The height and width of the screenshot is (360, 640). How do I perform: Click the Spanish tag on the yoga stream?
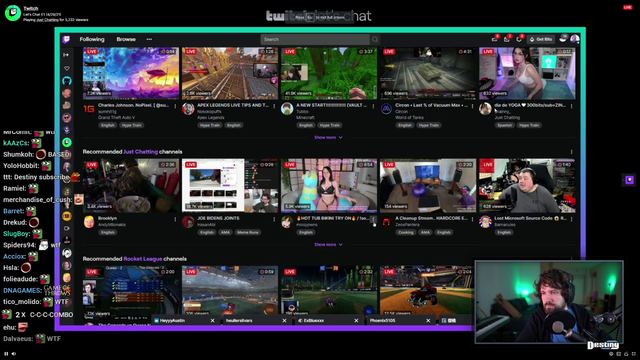pyautogui.click(x=504, y=125)
